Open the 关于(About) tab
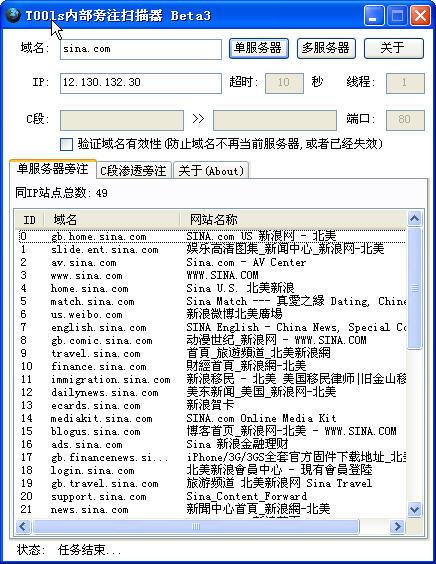The image size is (436, 564). [211, 170]
